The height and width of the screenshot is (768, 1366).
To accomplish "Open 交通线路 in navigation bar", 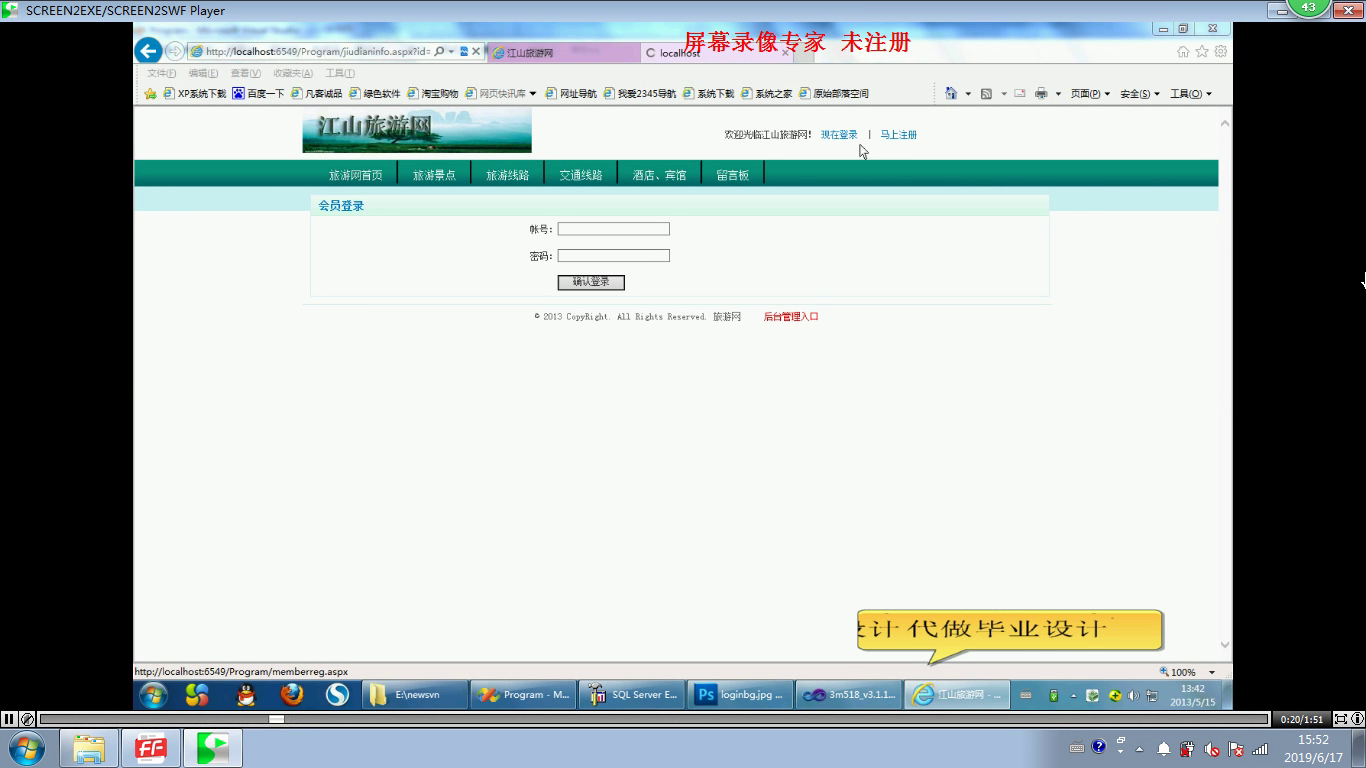I will click(580, 175).
